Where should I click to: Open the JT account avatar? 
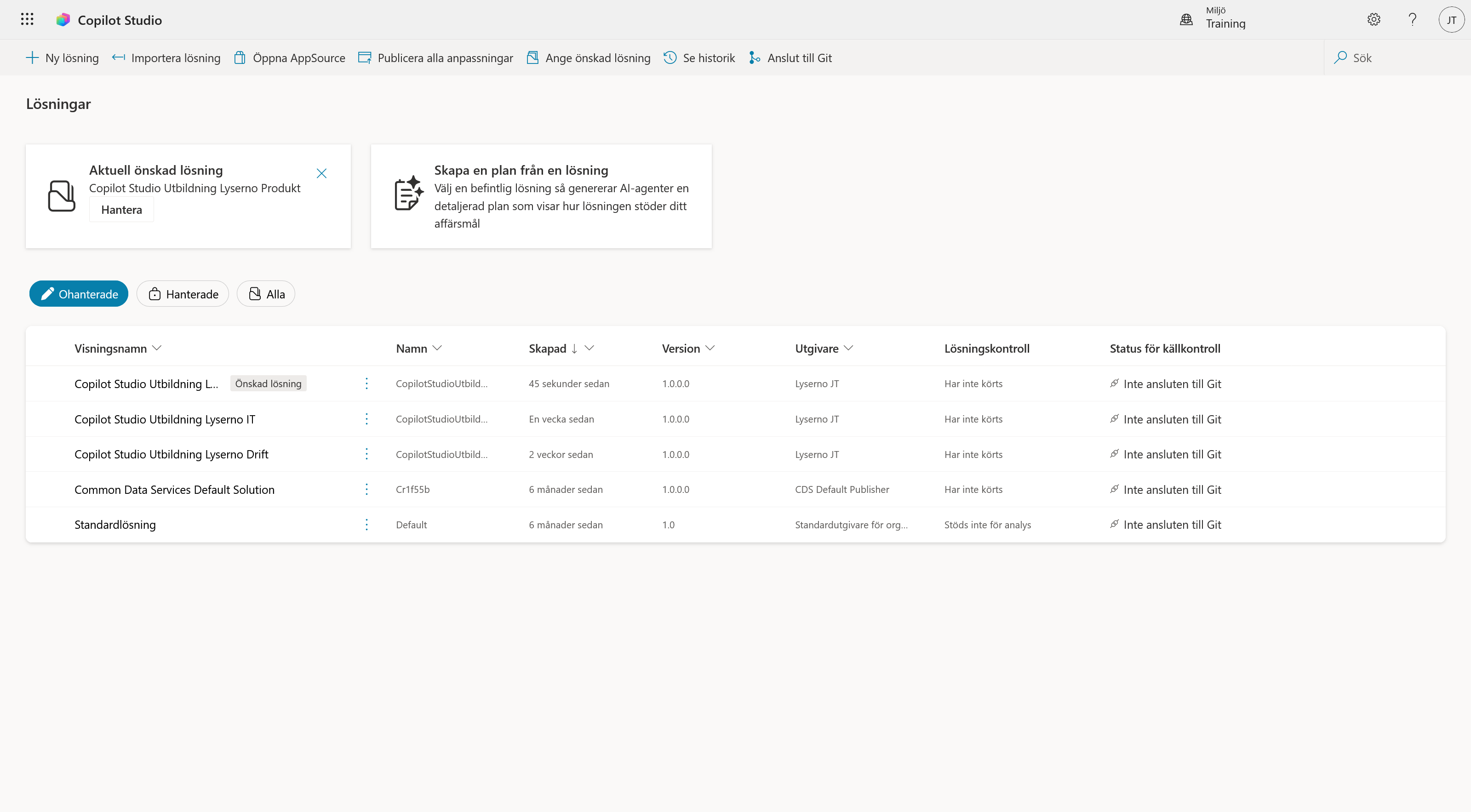pos(1451,20)
